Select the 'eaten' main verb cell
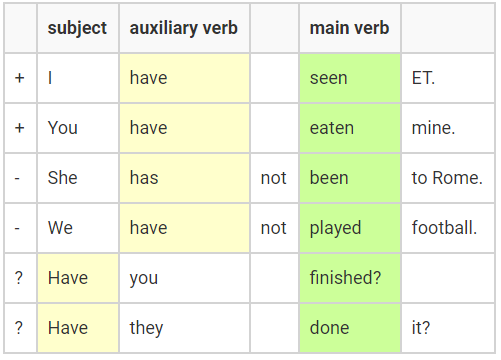This screenshot has height=360, width=501. (x=350, y=128)
